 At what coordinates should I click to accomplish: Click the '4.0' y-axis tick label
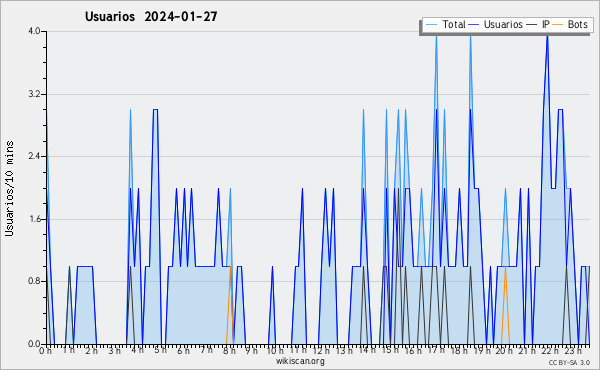coord(34,31)
